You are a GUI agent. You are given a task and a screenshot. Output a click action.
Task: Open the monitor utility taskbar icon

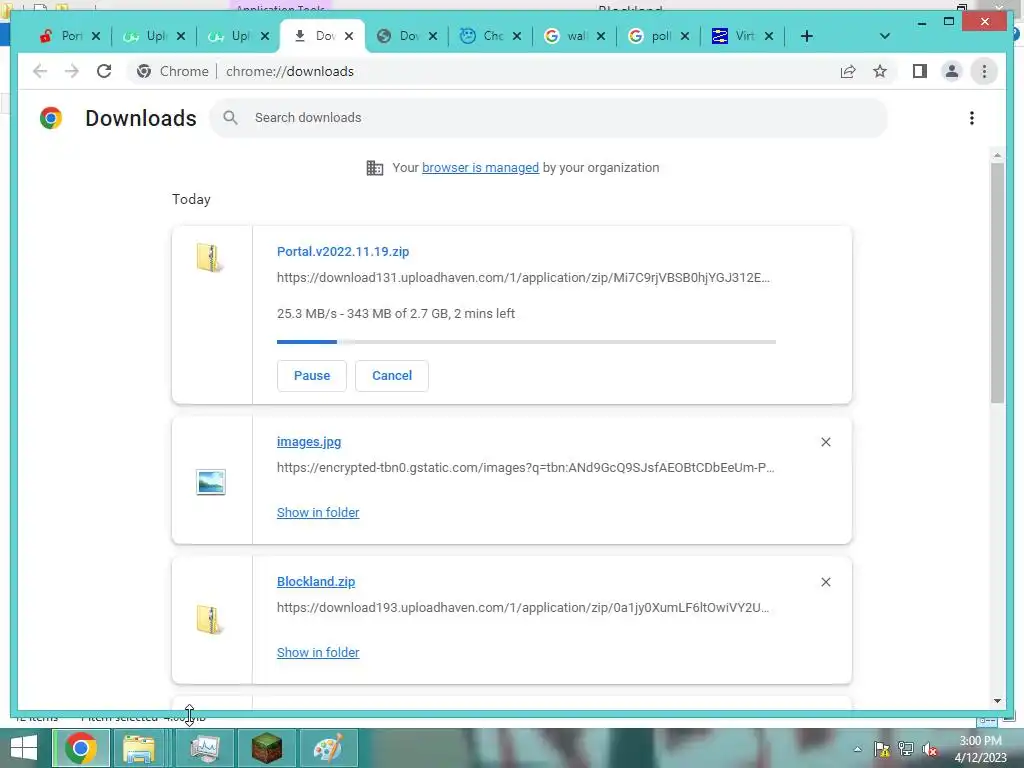pos(205,748)
